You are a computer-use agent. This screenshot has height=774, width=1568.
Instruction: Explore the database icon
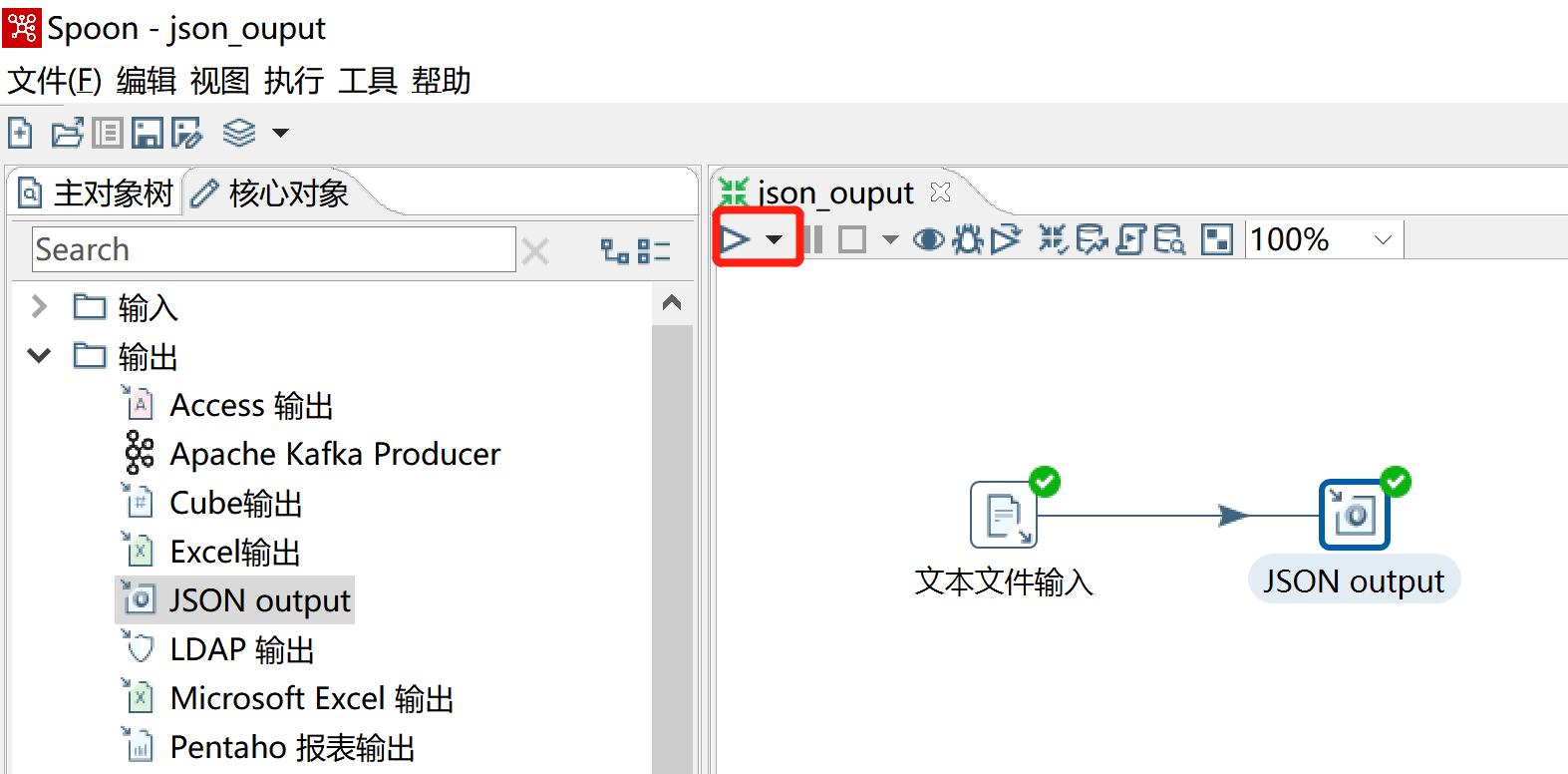point(1169,239)
